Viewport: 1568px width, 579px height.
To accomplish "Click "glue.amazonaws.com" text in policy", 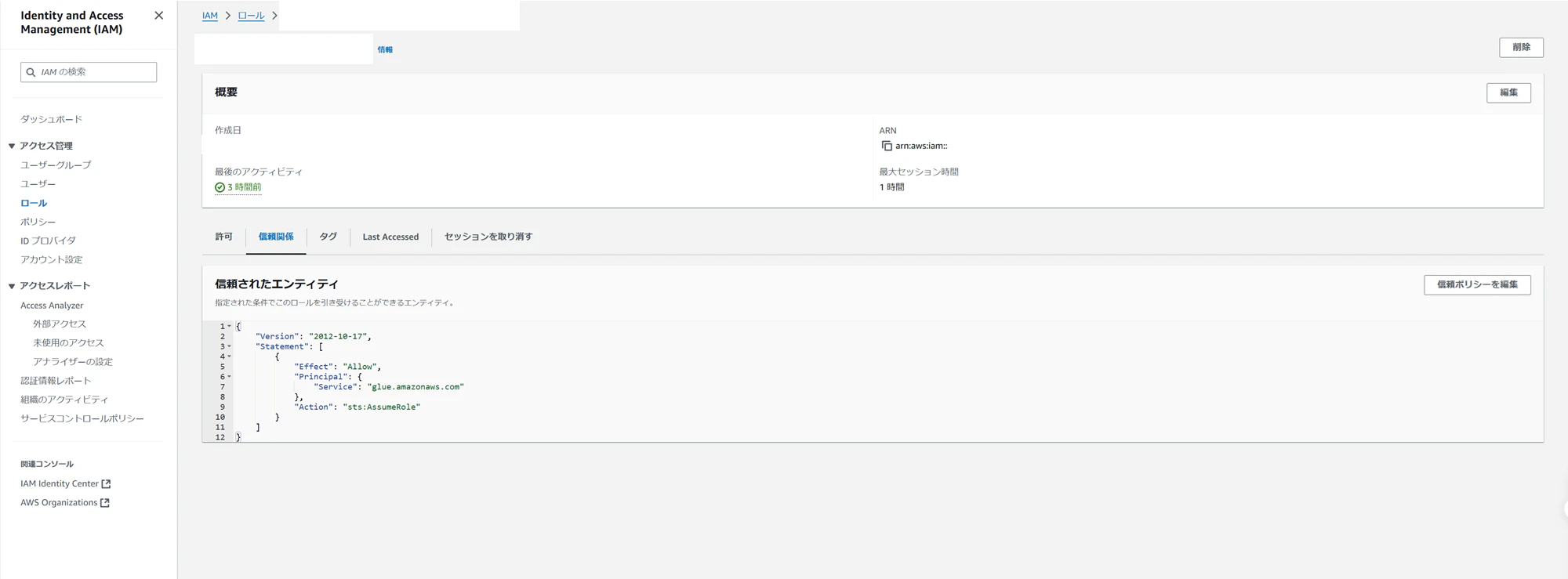I will click(416, 387).
